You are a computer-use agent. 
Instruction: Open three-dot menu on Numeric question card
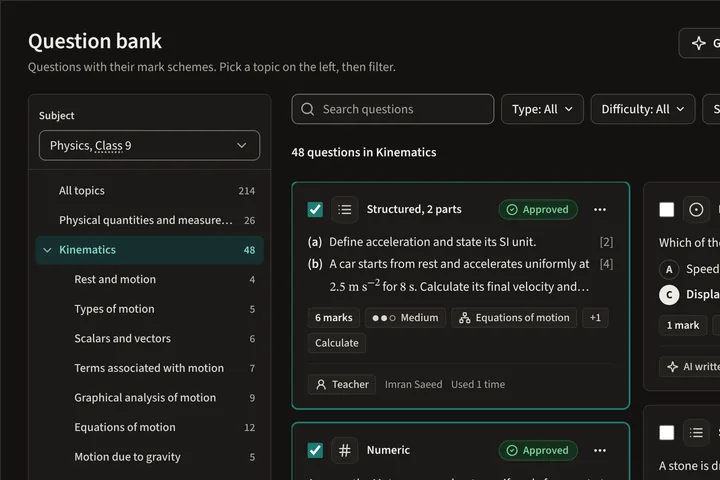[x=600, y=450]
